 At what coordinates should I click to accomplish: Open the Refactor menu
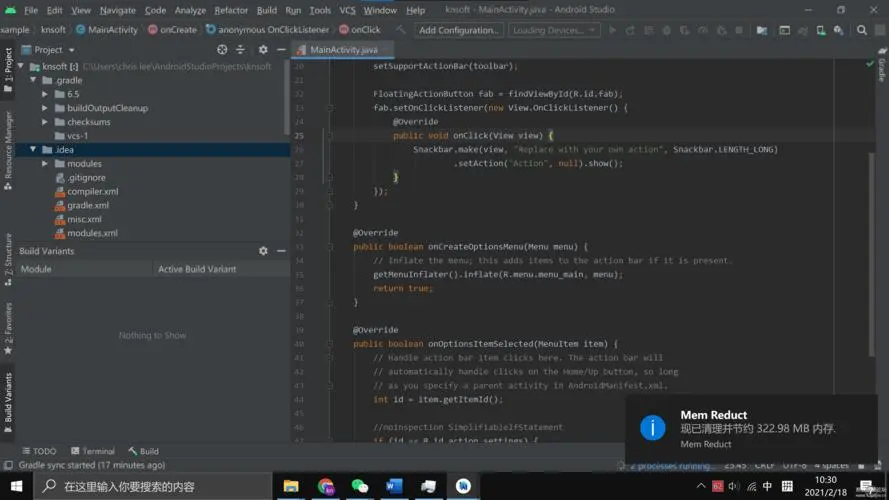pos(231,10)
